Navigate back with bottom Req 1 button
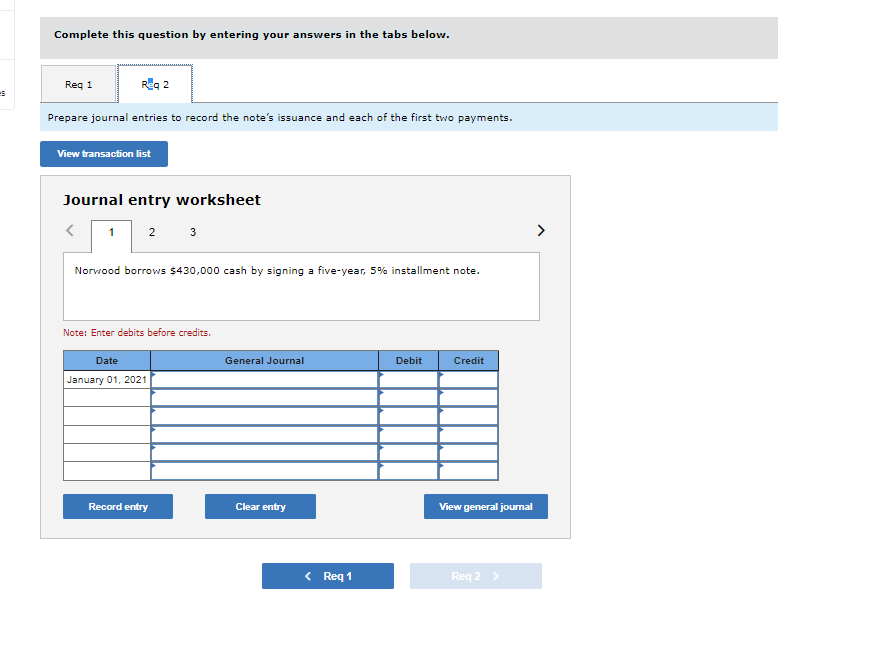Screen dimensions: 883x671 pos(328,576)
